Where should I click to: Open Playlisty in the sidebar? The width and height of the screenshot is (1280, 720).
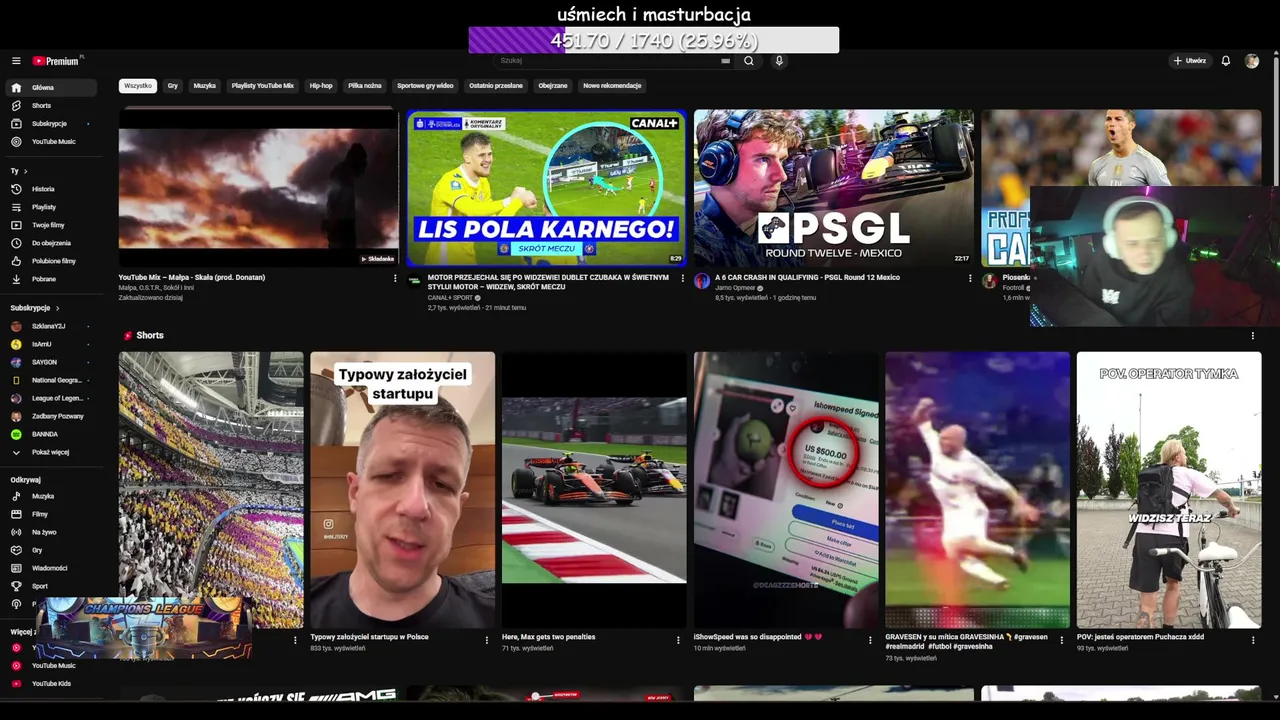click(x=53, y=207)
